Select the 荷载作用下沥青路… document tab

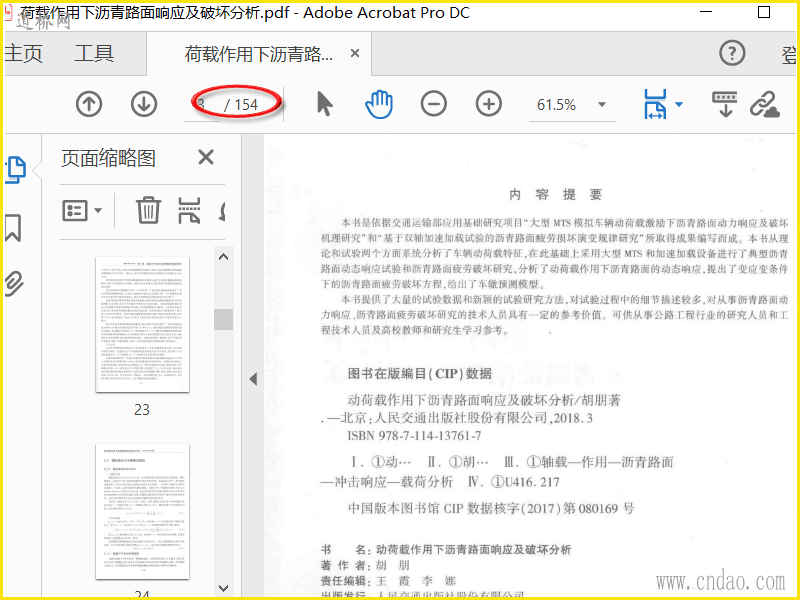pyautogui.click(x=259, y=54)
